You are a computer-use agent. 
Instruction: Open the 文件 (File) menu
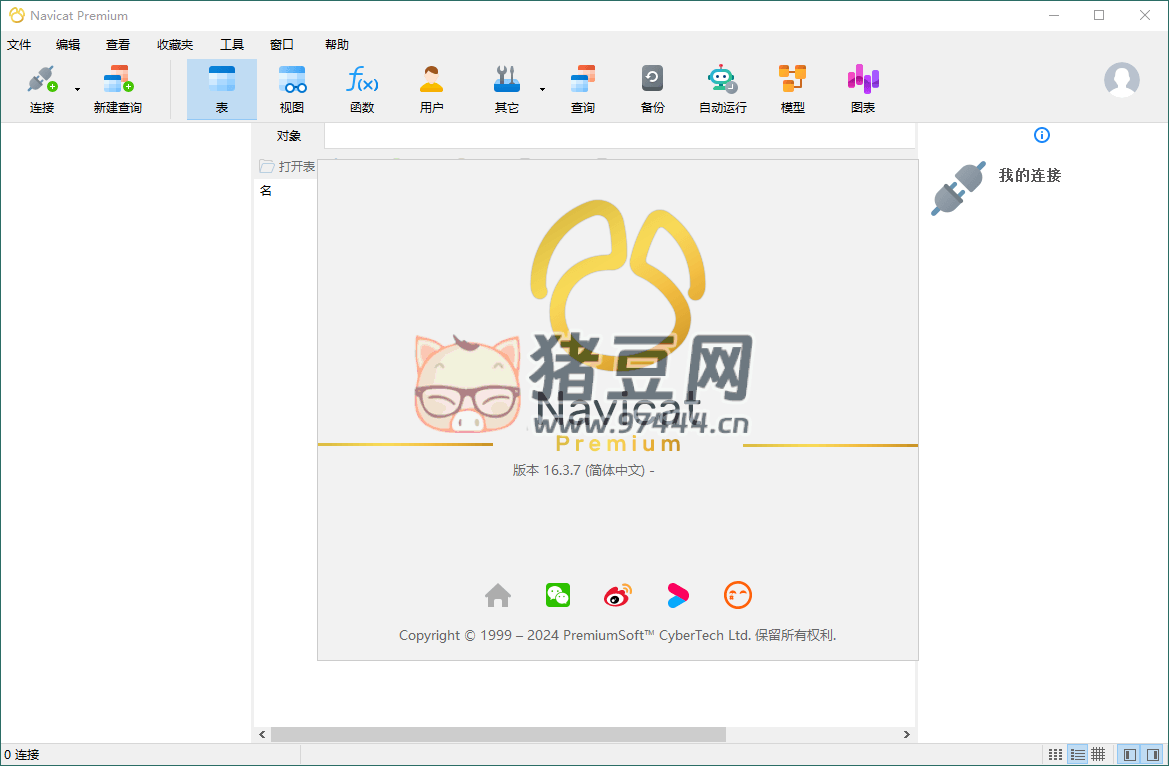(x=19, y=45)
